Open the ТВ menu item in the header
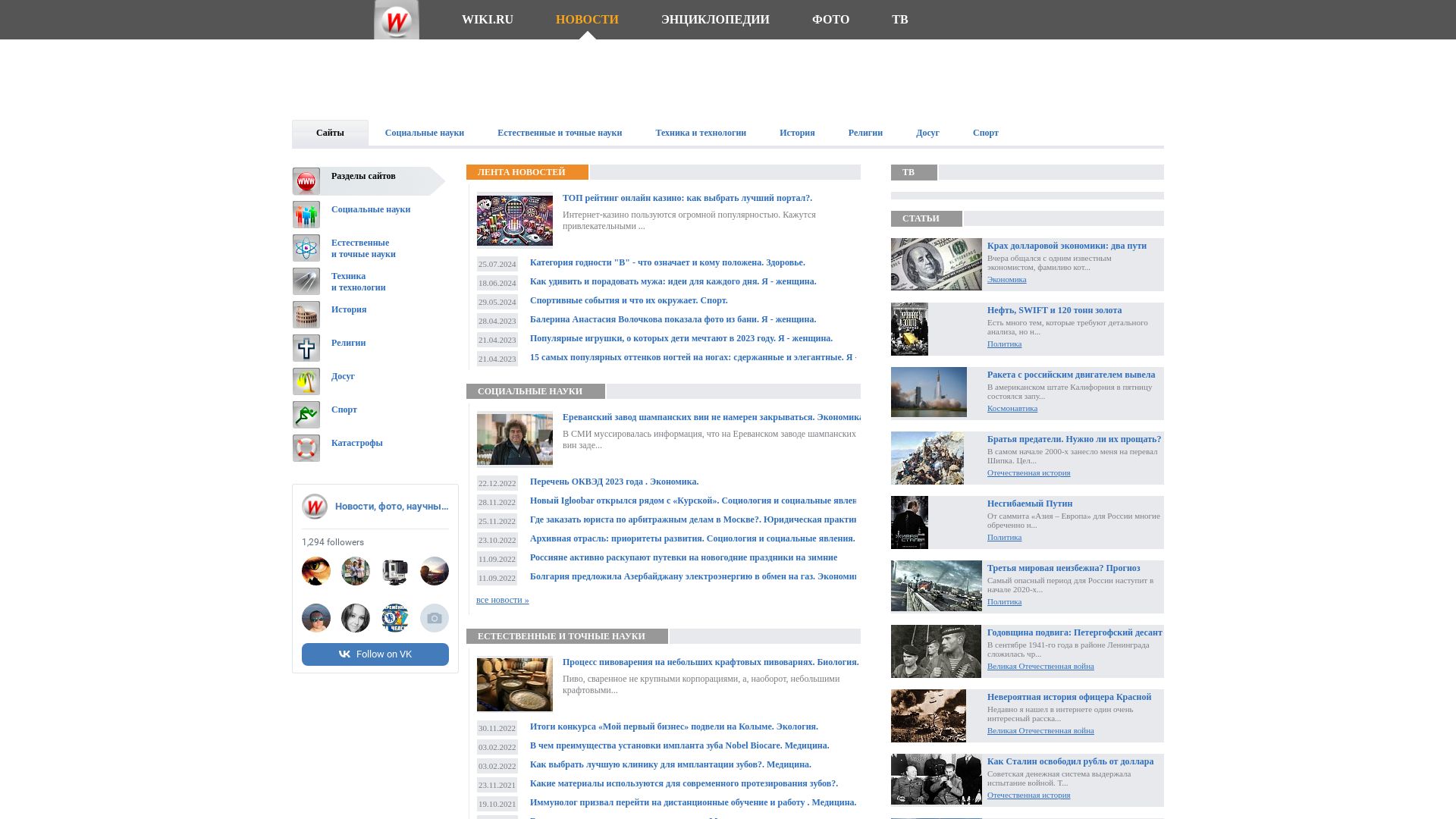The width and height of the screenshot is (1456, 819). click(900, 19)
